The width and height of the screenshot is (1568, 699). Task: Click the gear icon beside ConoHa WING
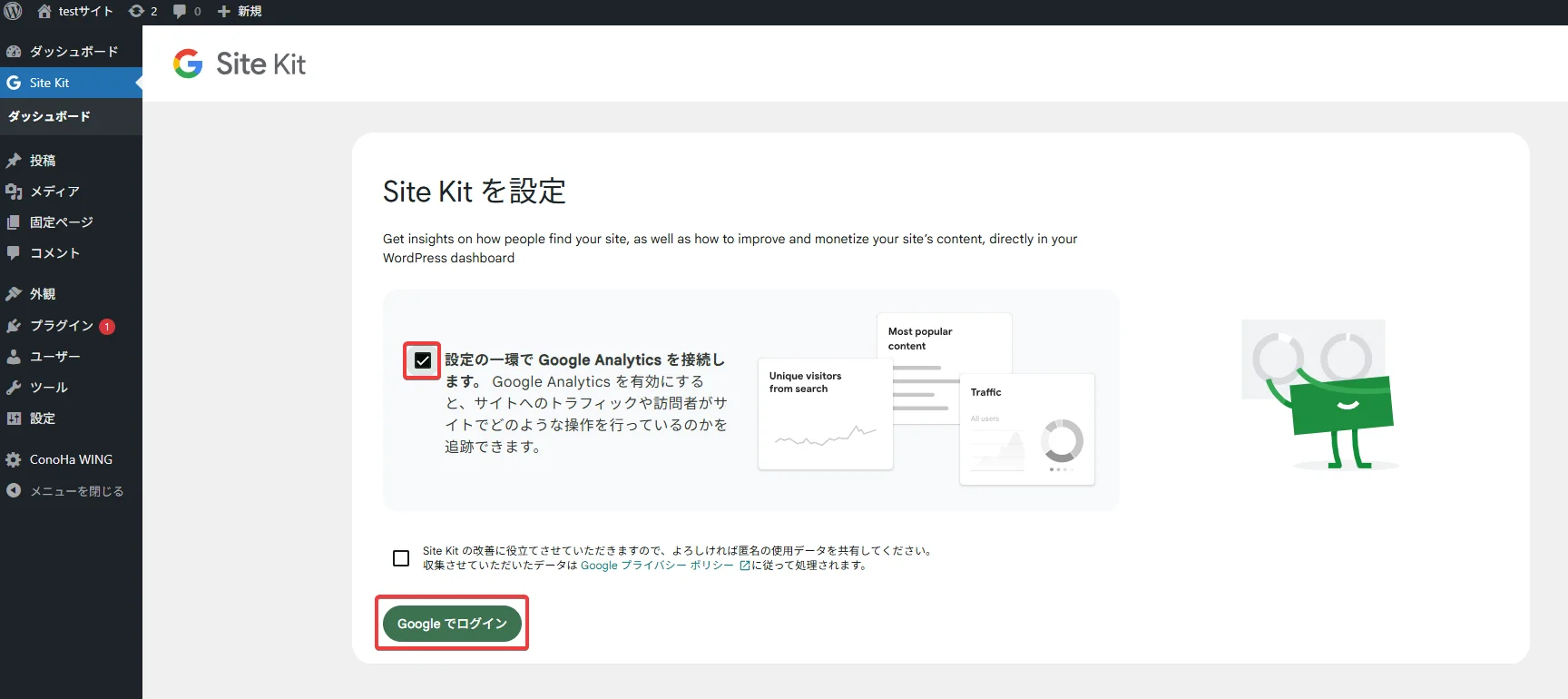pos(14,459)
